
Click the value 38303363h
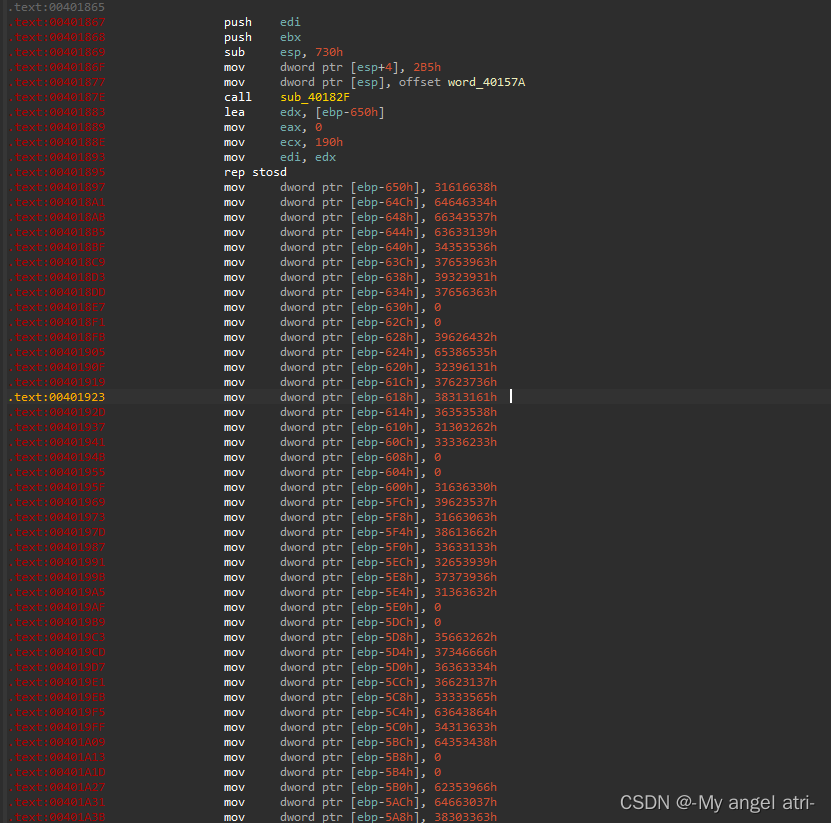click(466, 817)
